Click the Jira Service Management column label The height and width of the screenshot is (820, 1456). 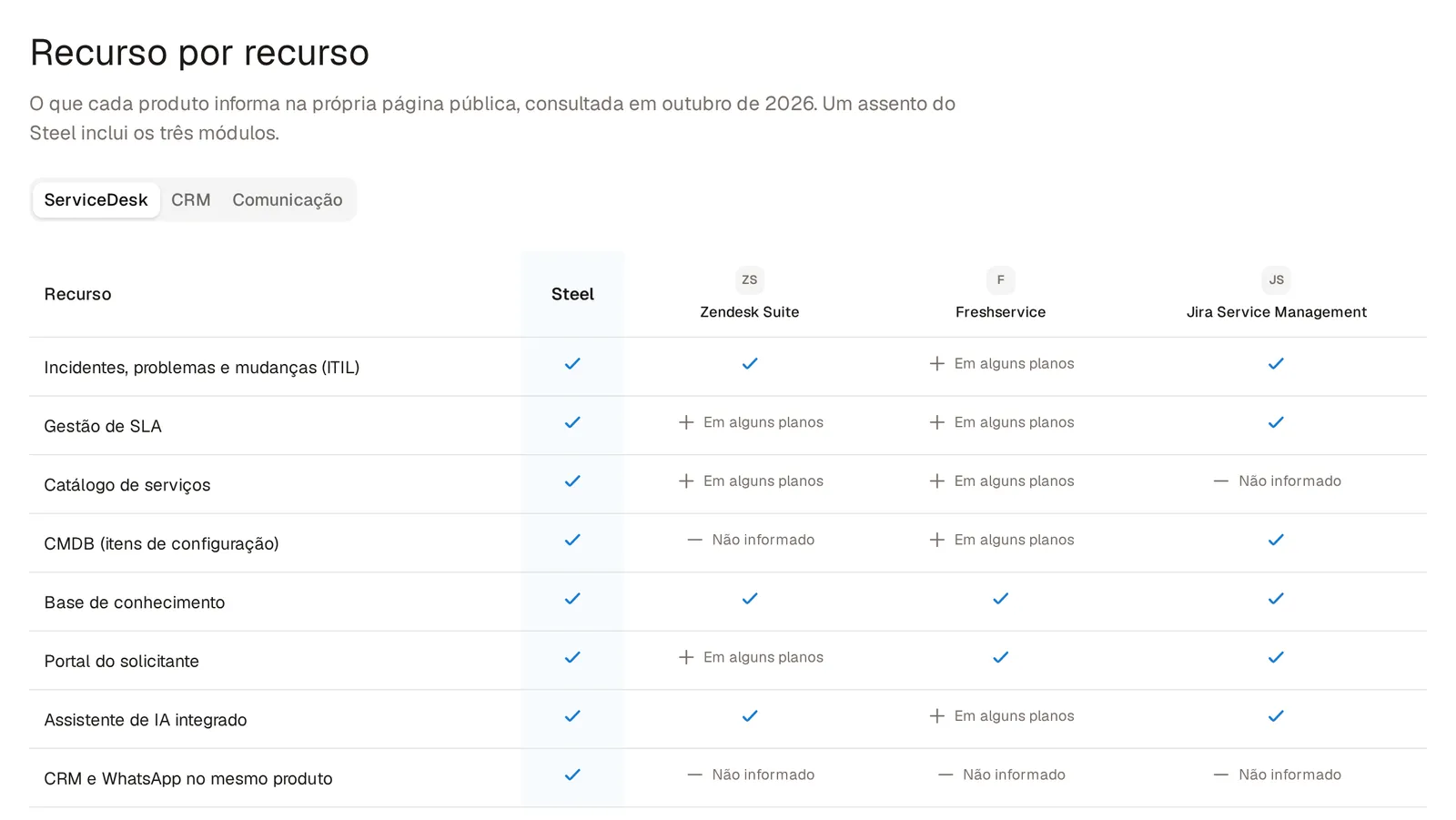pyautogui.click(x=1277, y=312)
